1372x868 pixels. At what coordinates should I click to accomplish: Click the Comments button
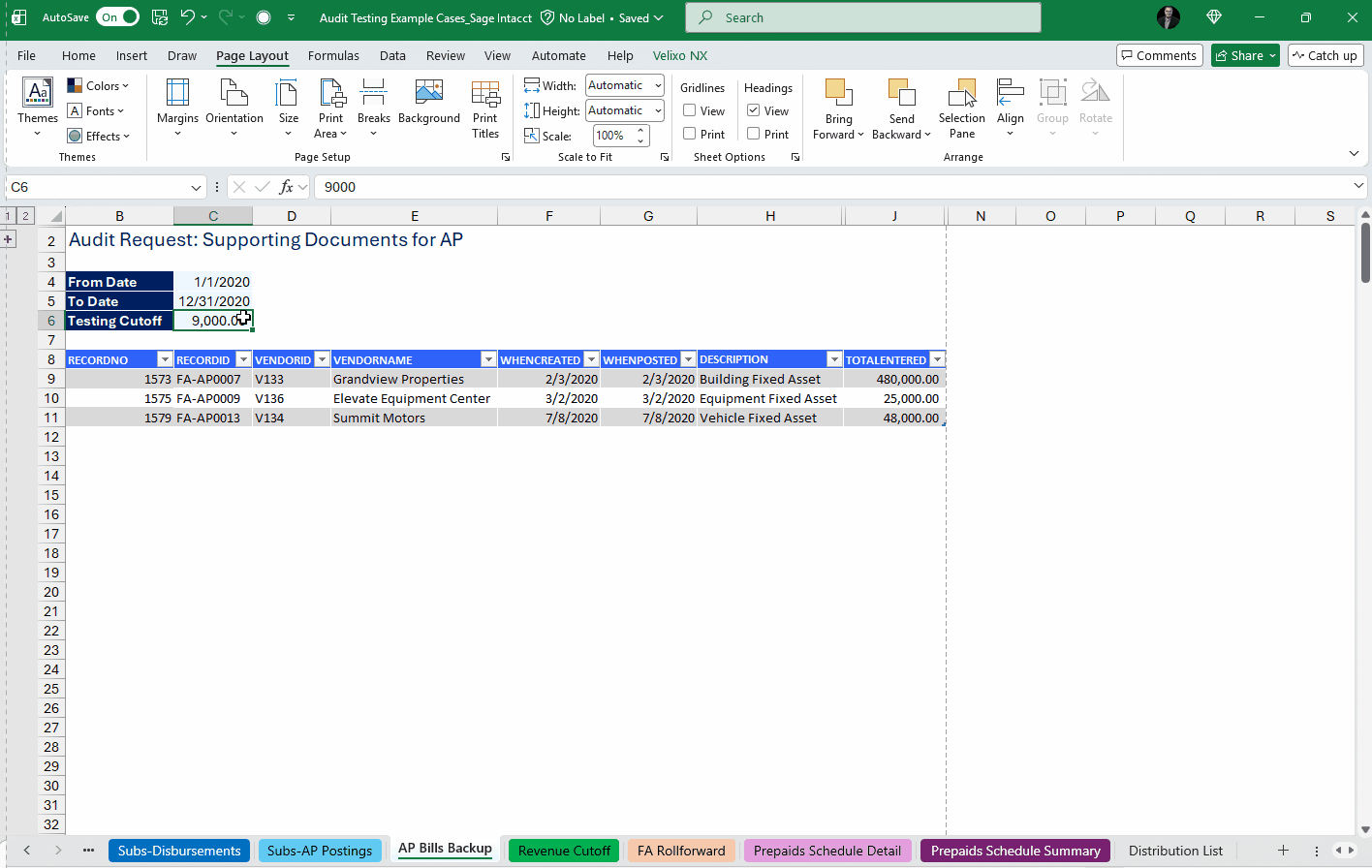[1159, 55]
